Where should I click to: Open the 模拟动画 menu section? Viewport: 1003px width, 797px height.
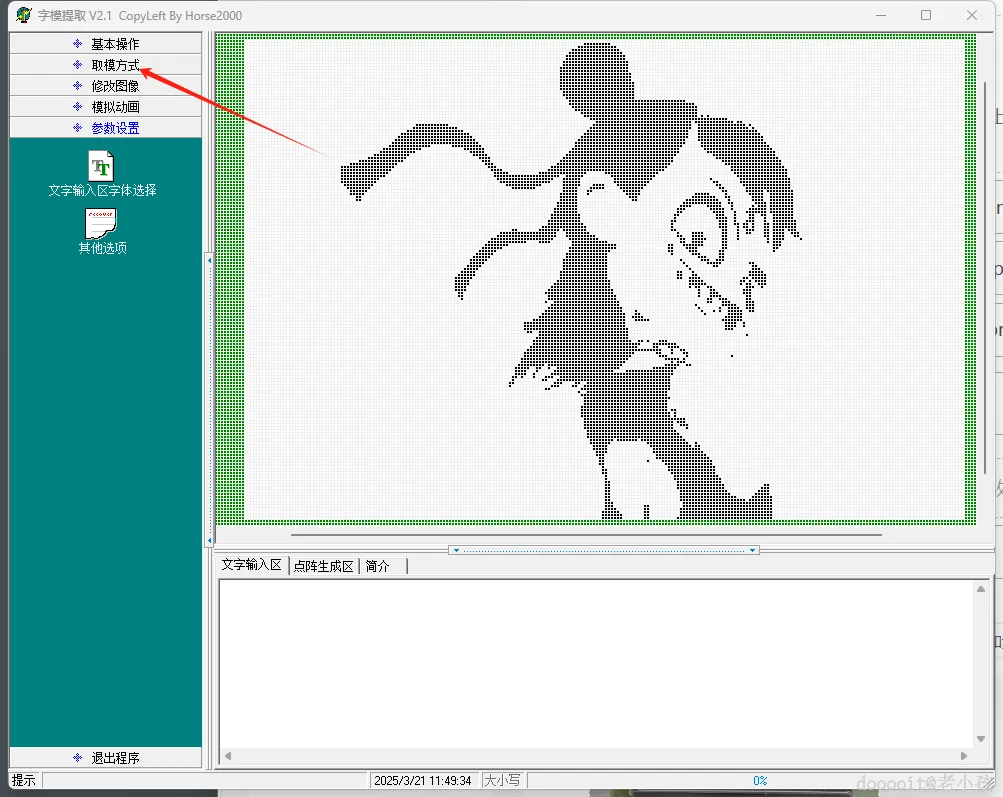click(106, 107)
